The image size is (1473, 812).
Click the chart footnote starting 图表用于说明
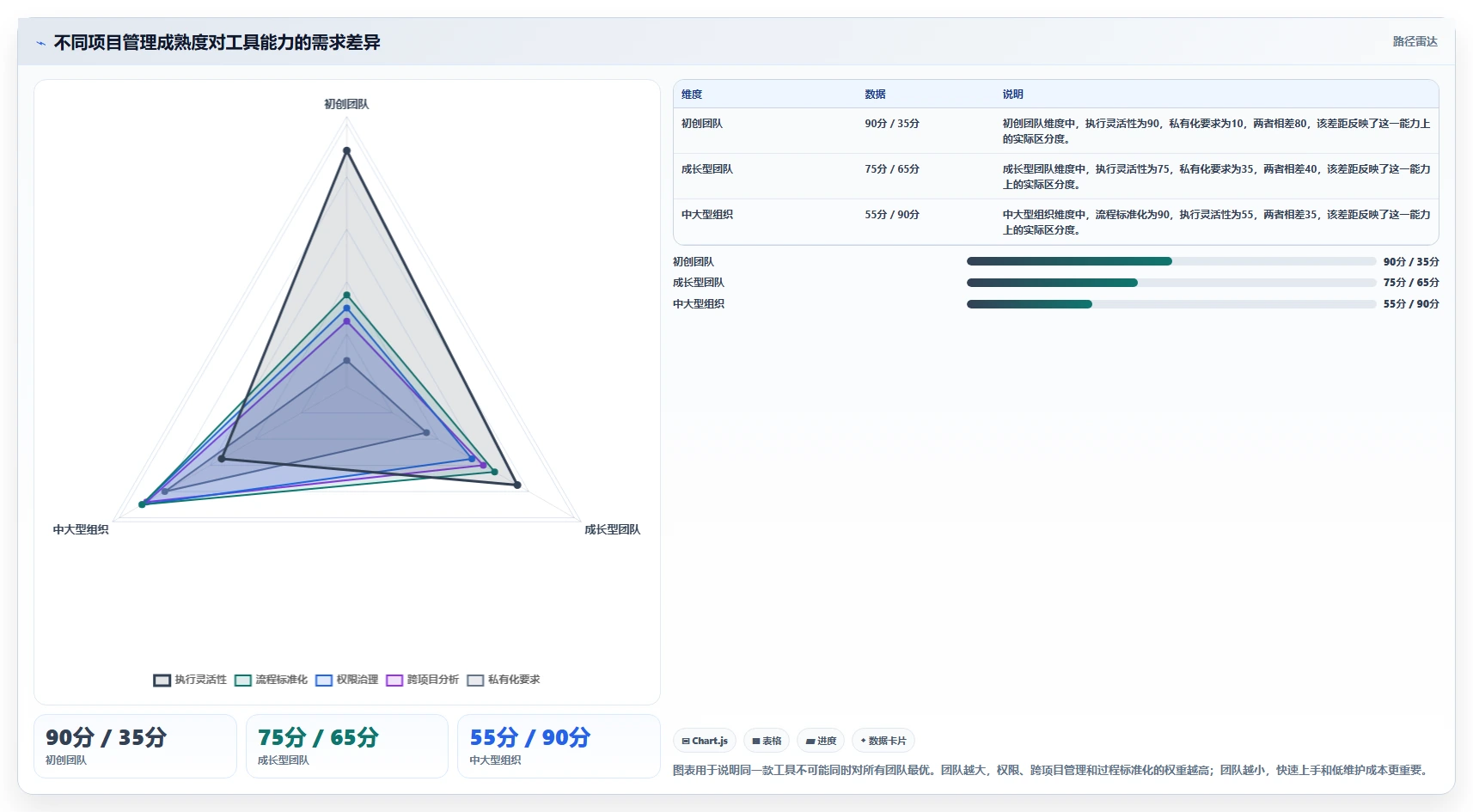point(1053,770)
